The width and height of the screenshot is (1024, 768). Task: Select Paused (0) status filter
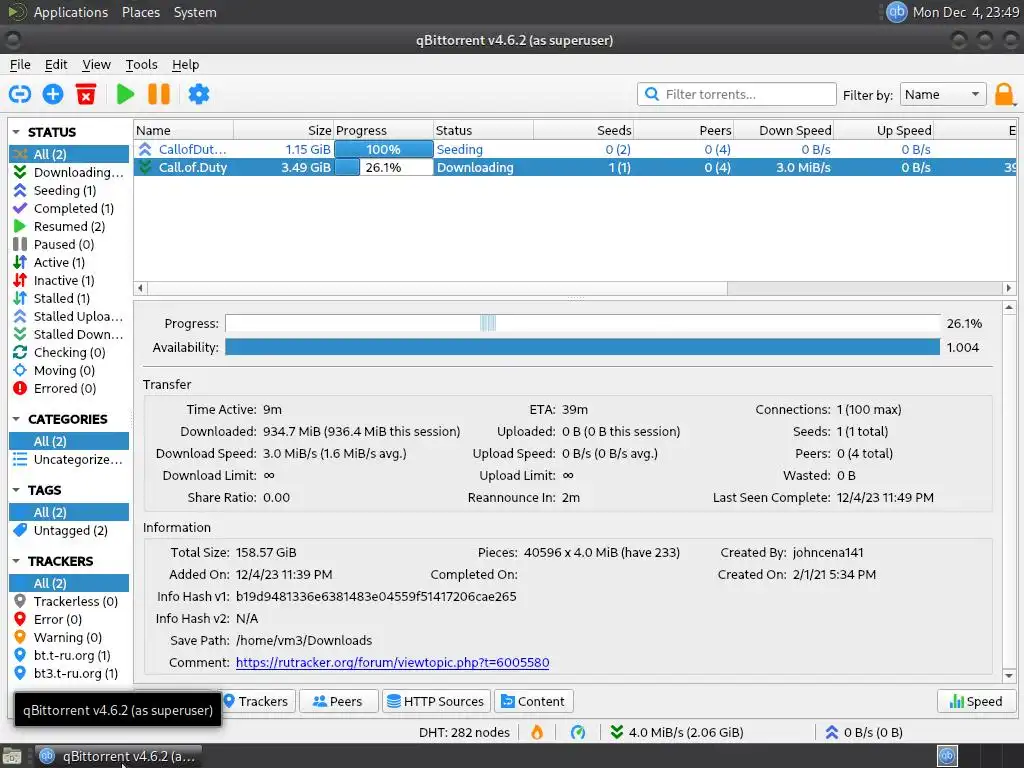click(x=69, y=244)
